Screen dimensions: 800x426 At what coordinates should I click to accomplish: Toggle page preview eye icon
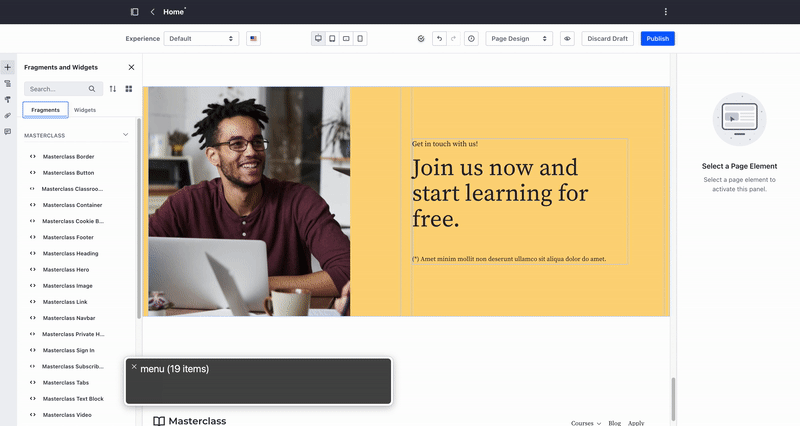567,39
